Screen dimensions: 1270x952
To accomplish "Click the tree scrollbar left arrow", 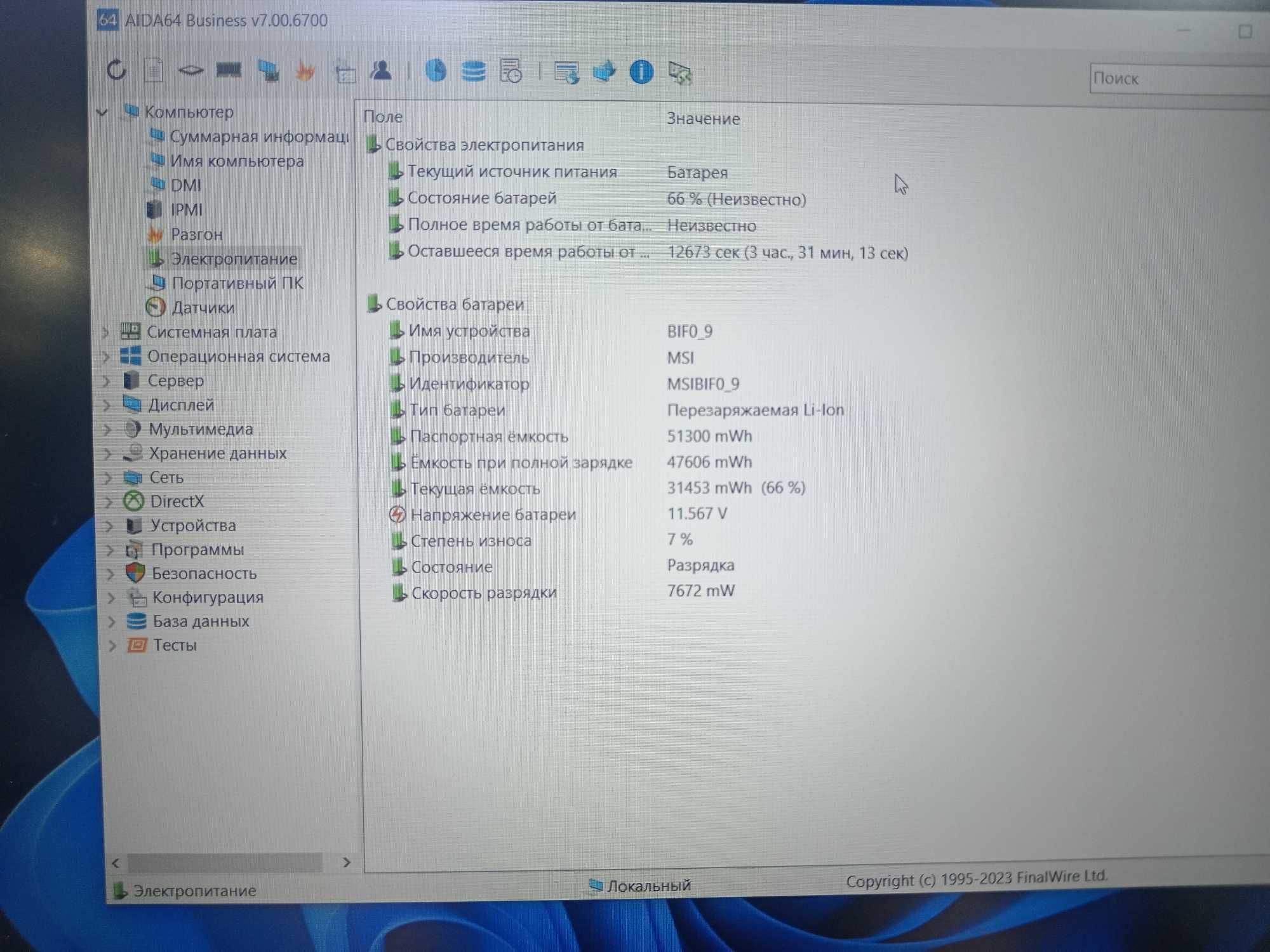I will coord(116,863).
